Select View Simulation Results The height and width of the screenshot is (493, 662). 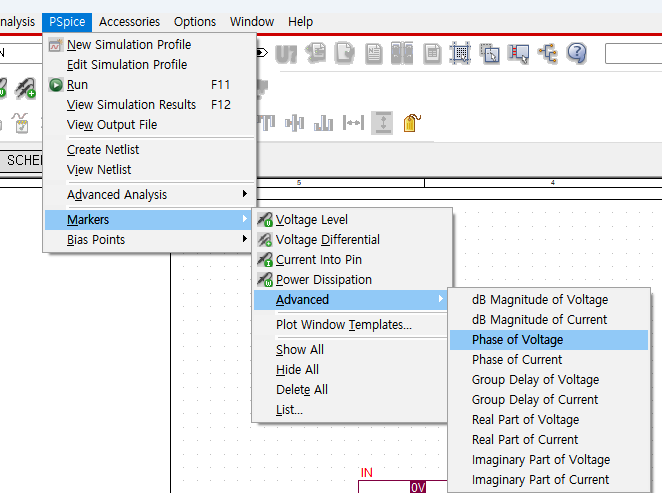tap(149, 105)
